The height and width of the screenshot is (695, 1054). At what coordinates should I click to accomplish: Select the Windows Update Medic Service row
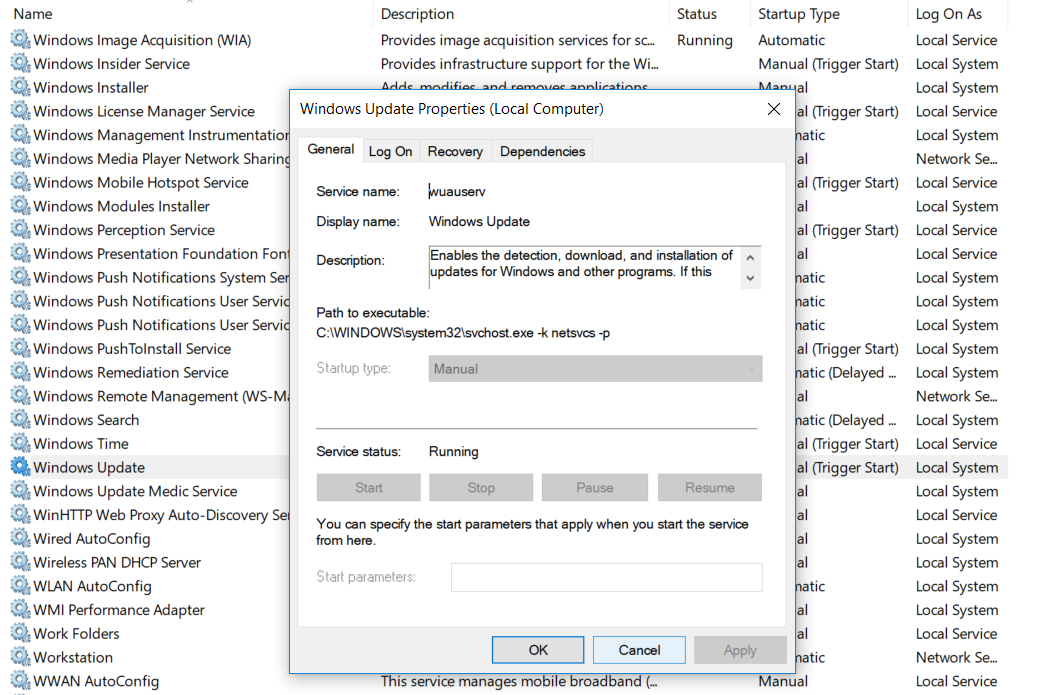pos(135,491)
